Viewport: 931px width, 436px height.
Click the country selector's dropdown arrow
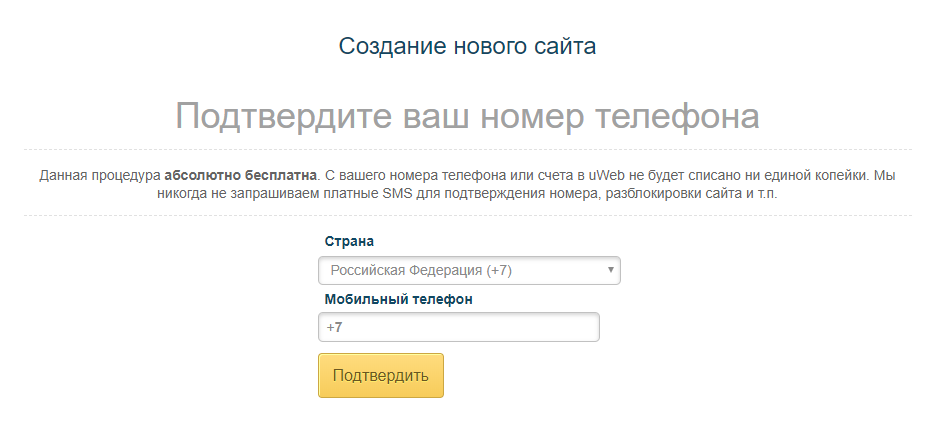point(610,271)
